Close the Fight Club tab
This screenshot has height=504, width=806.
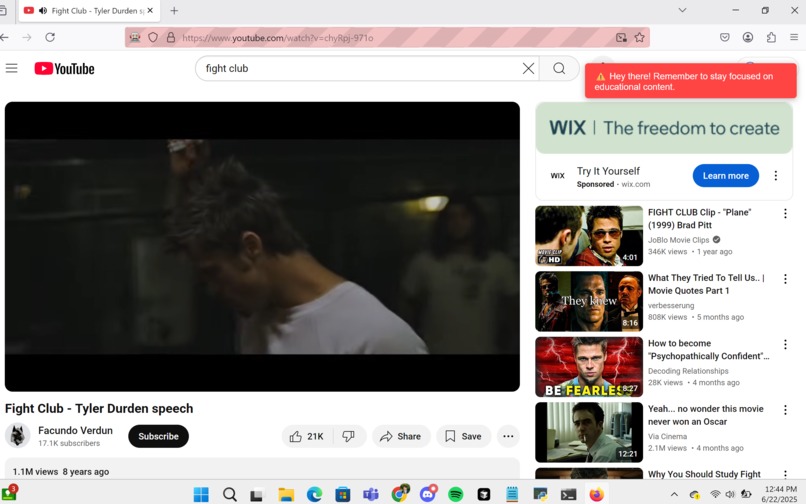tap(150, 10)
